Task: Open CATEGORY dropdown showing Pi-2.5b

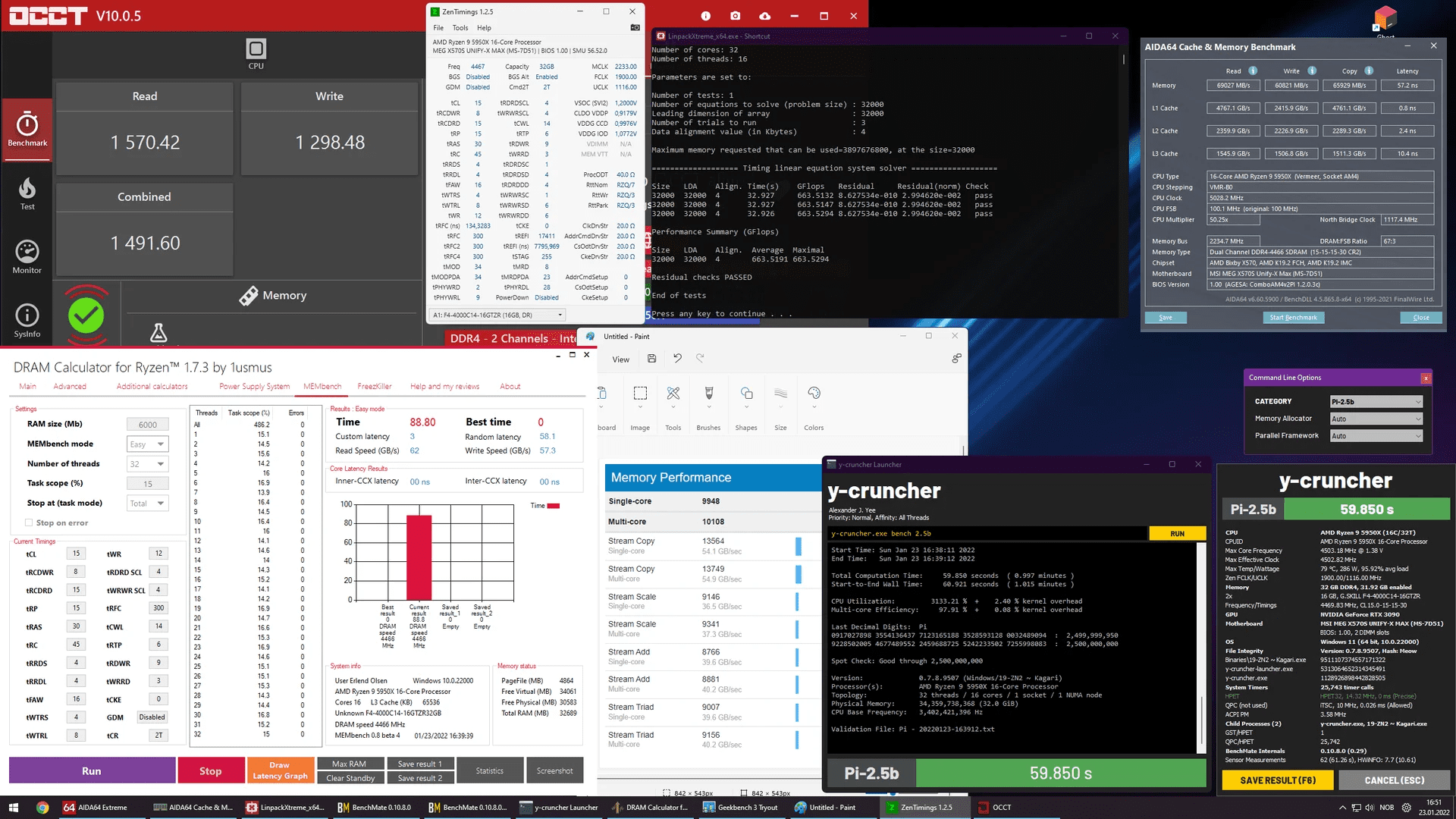Action: click(1376, 402)
